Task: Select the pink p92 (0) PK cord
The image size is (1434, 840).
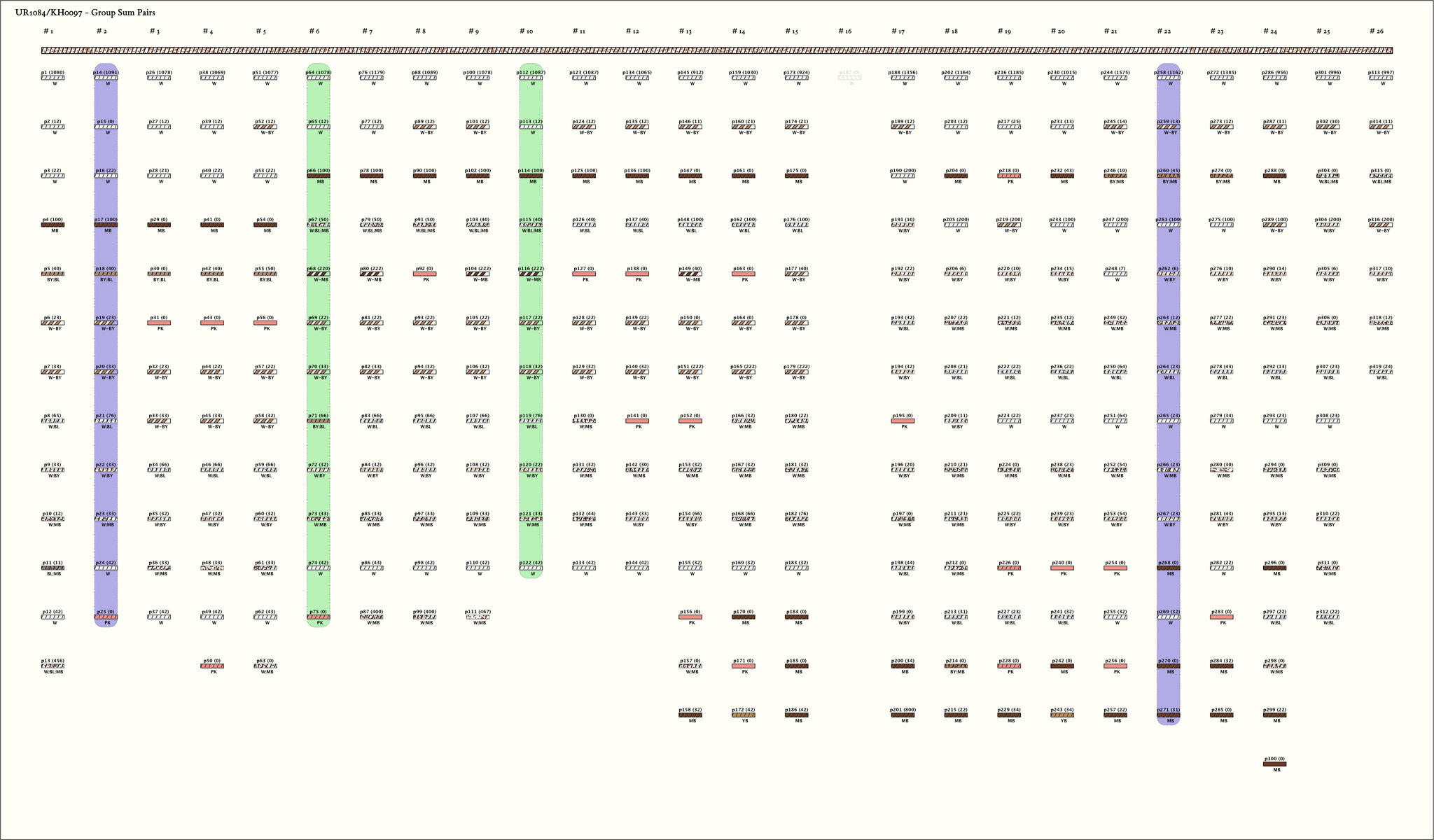Action: click(x=424, y=274)
